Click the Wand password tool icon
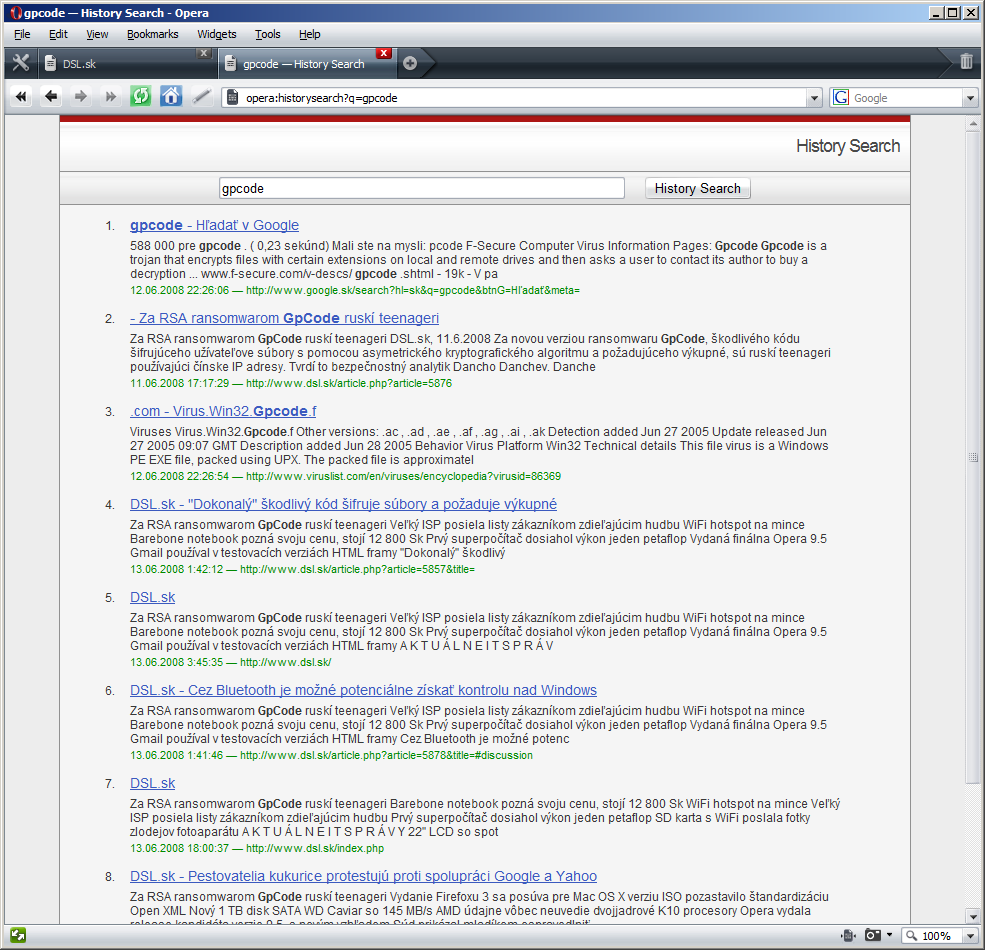This screenshot has height=950, width=985. 201,97
